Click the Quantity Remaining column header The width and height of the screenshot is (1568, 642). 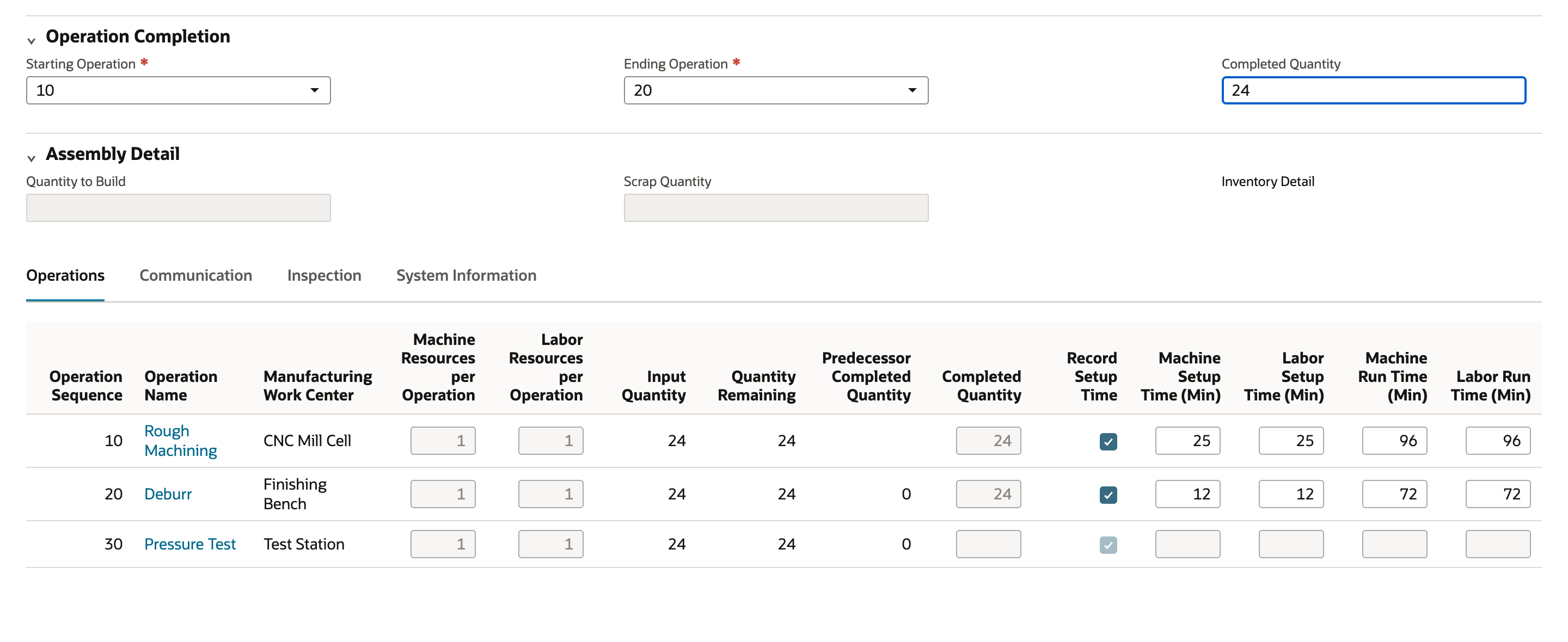[x=757, y=386]
